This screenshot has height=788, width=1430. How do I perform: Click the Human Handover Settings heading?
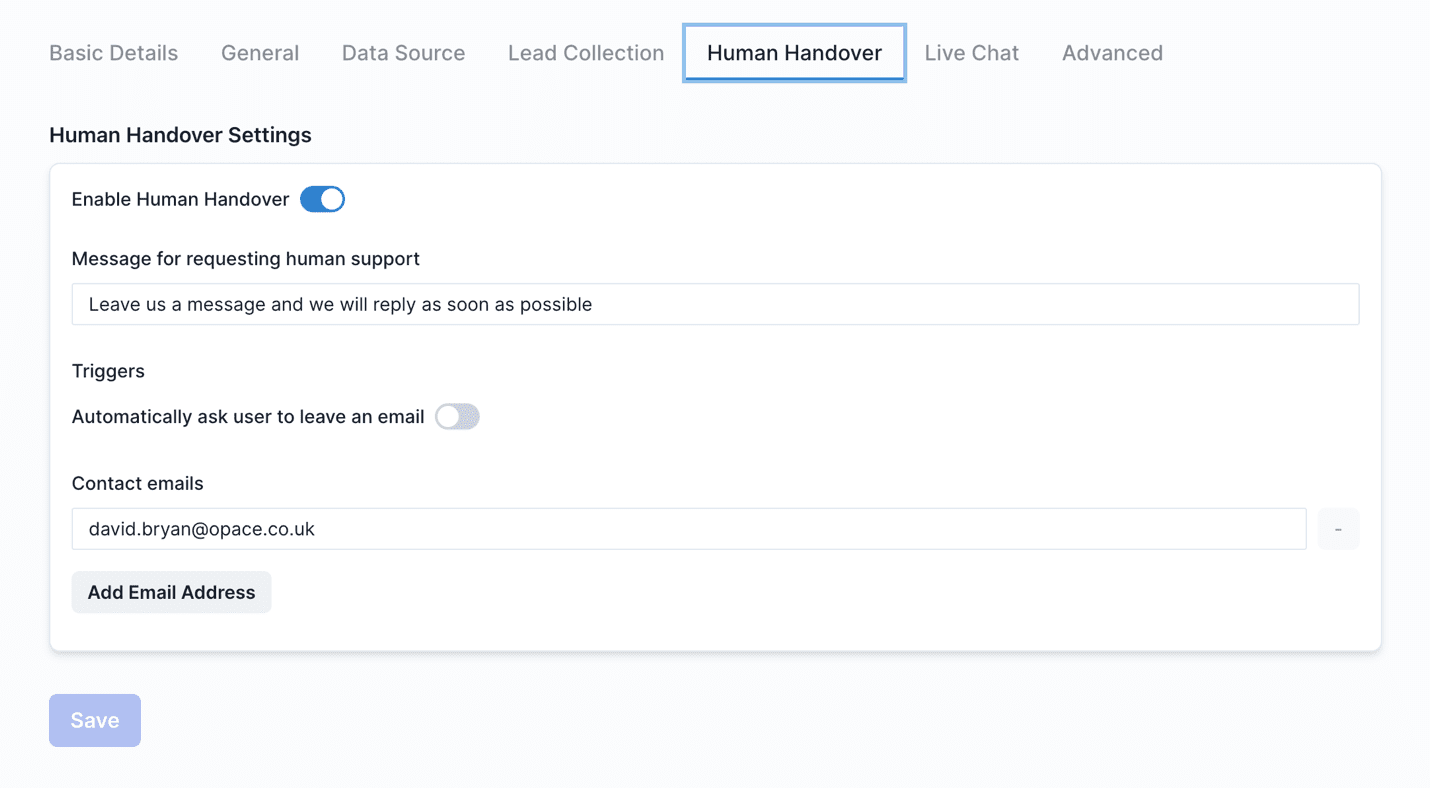click(180, 134)
